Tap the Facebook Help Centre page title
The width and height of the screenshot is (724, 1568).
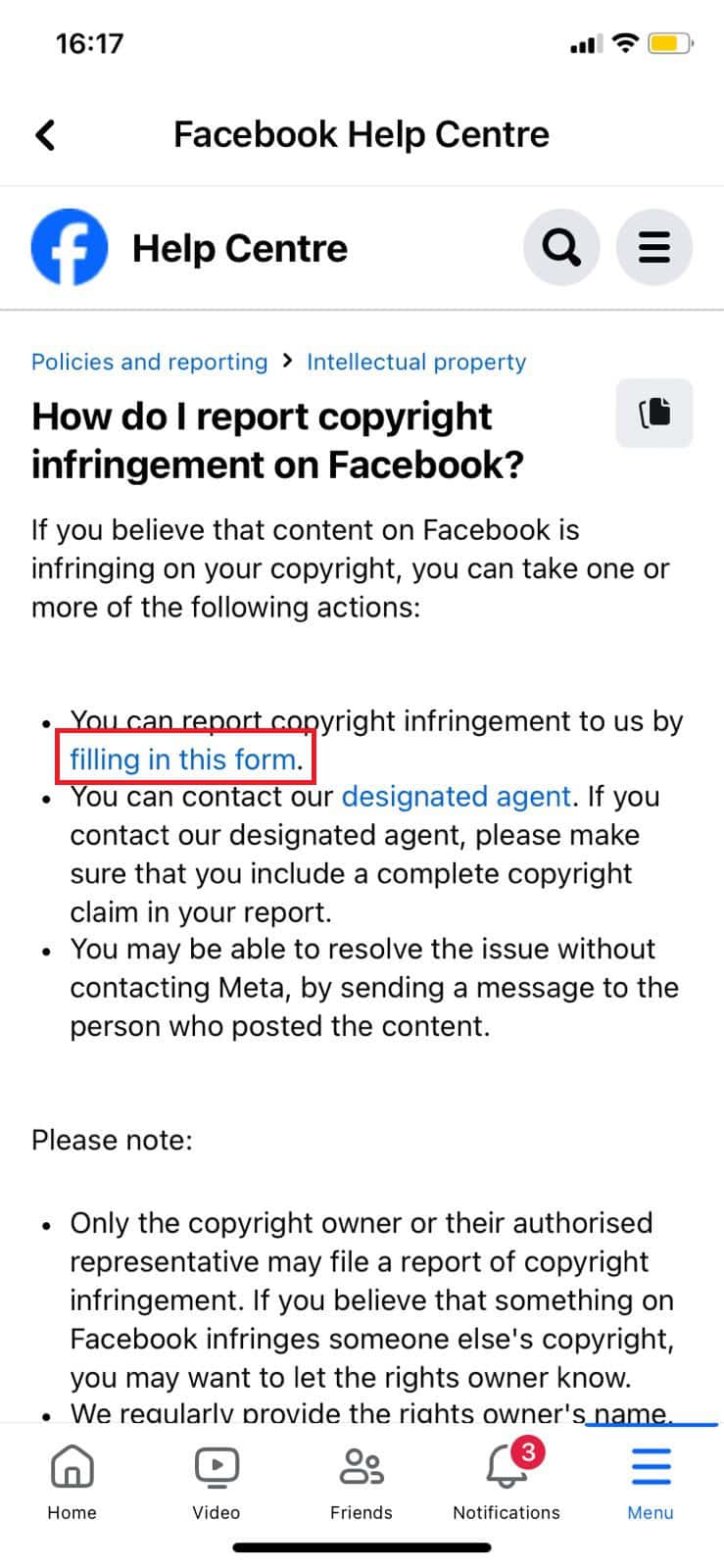tap(362, 134)
